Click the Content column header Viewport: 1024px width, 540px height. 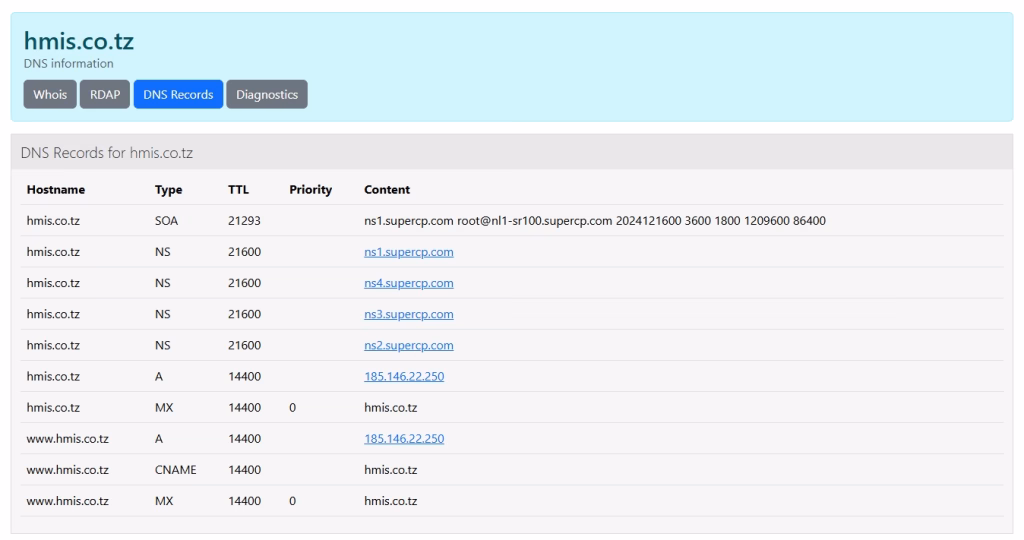(x=387, y=189)
